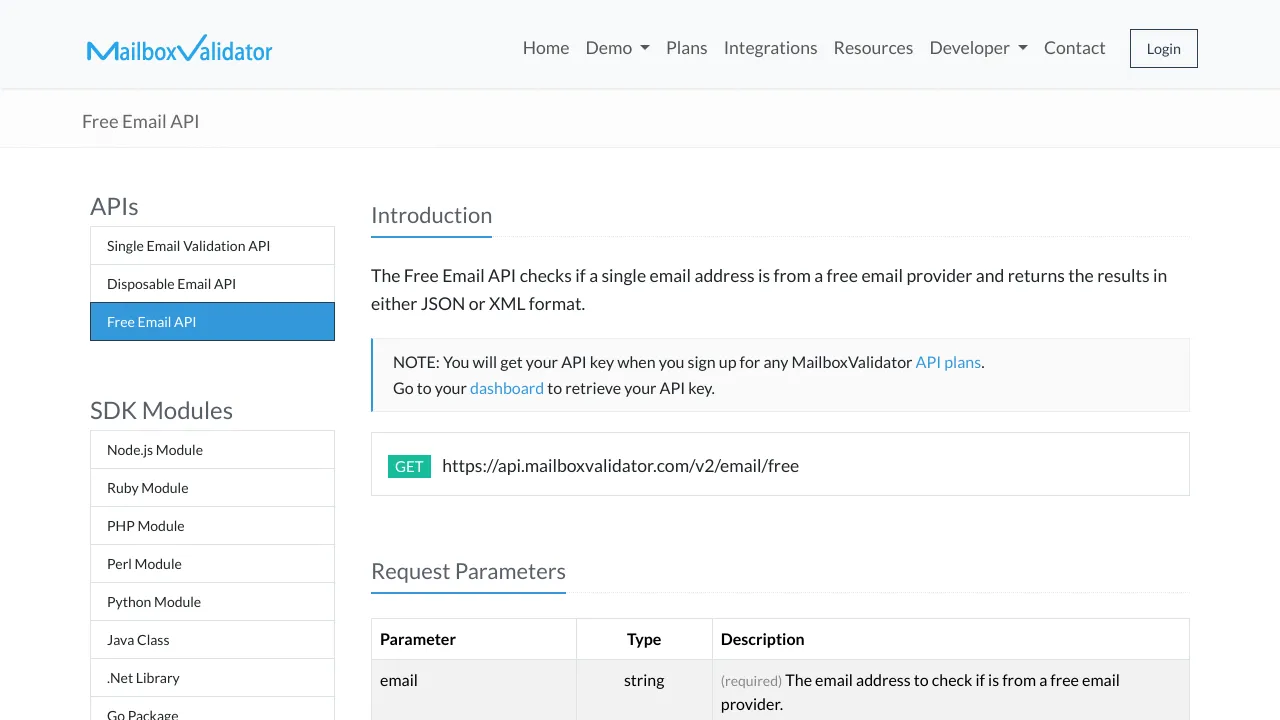Open the Resources page

click(873, 48)
